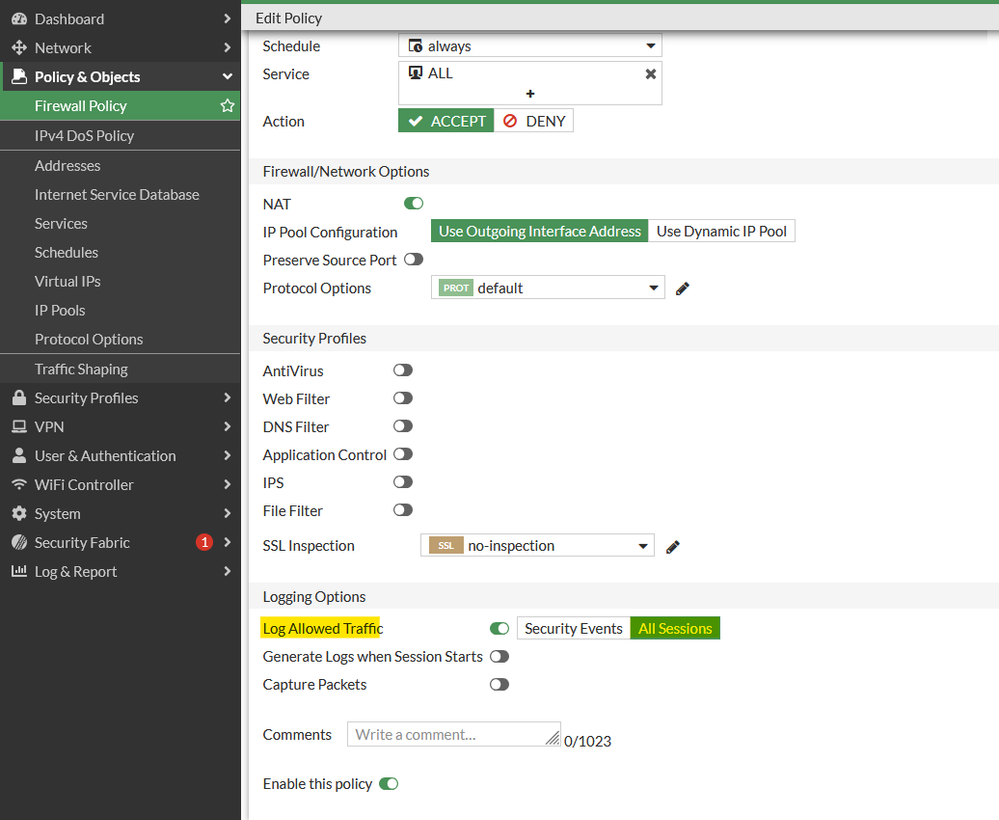Viewport: 999px width, 820px height.
Task: Open the IPv4 DoS Policy page
Action: coord(120,136)
